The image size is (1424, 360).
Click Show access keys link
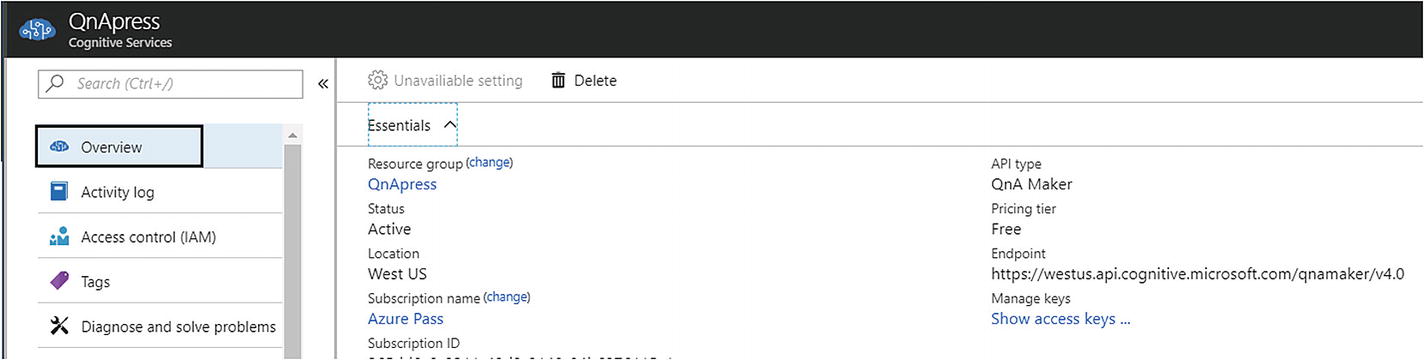click(1060, 319)
